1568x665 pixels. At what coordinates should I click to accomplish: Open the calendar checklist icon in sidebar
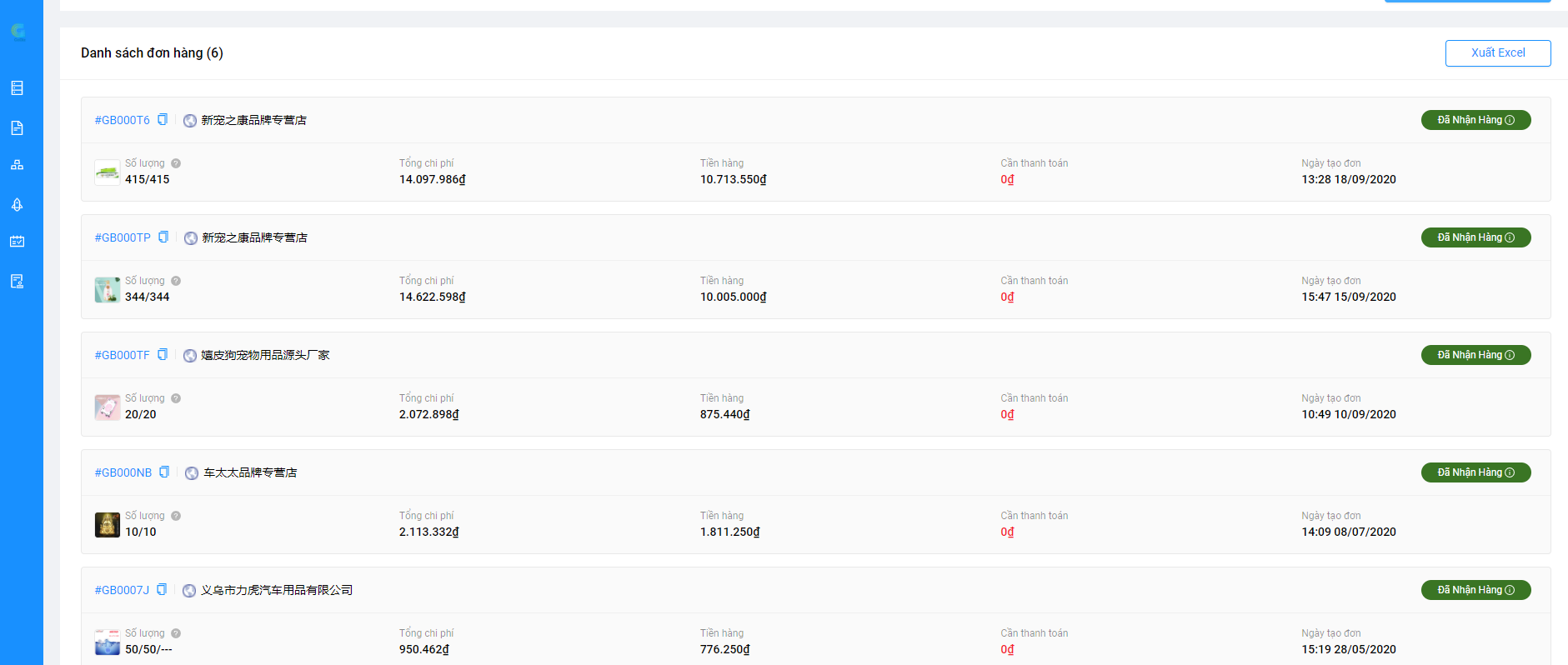point(17,242)
